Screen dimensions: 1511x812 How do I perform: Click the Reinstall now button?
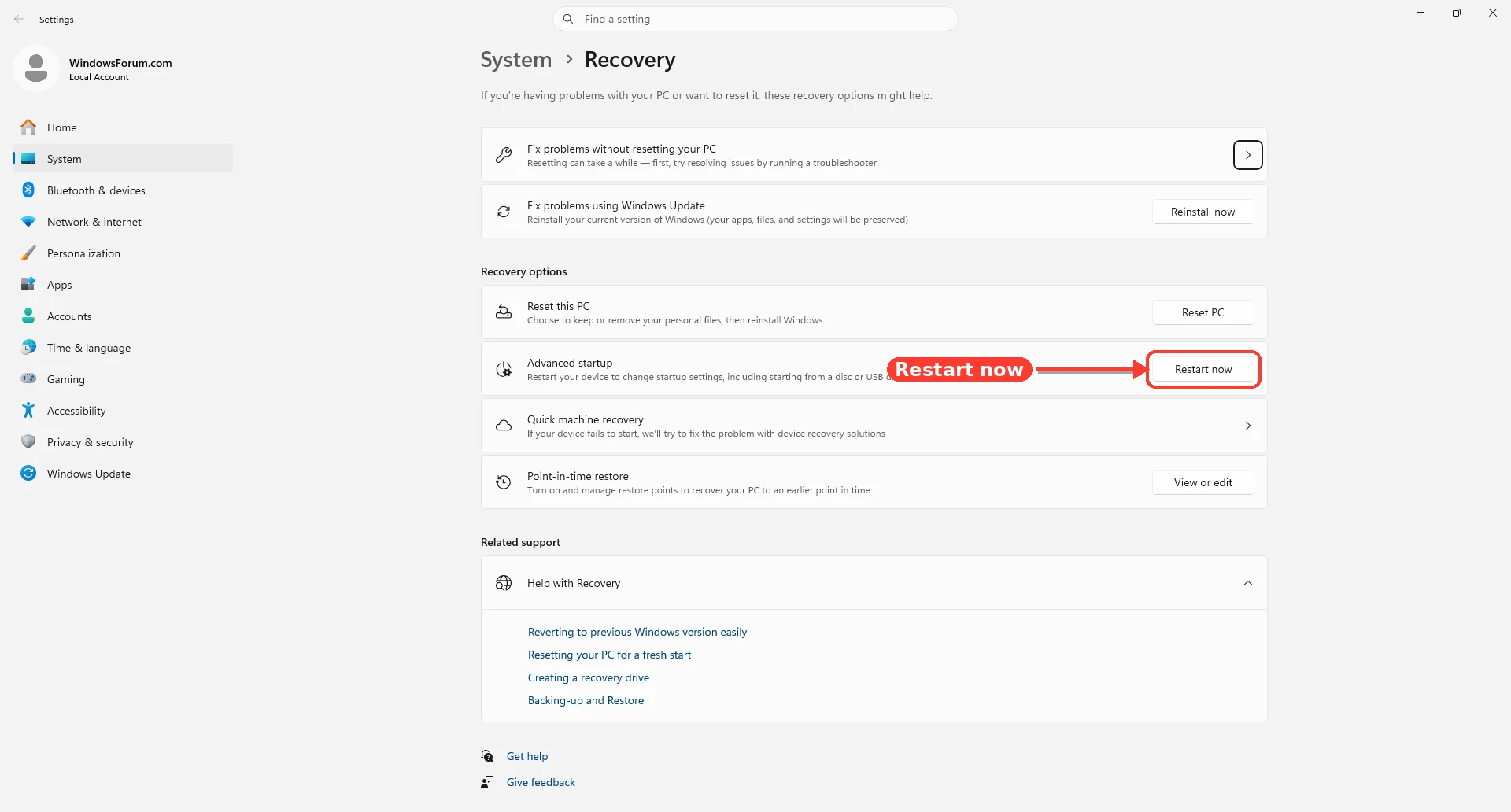click(x=1203, y=212)
